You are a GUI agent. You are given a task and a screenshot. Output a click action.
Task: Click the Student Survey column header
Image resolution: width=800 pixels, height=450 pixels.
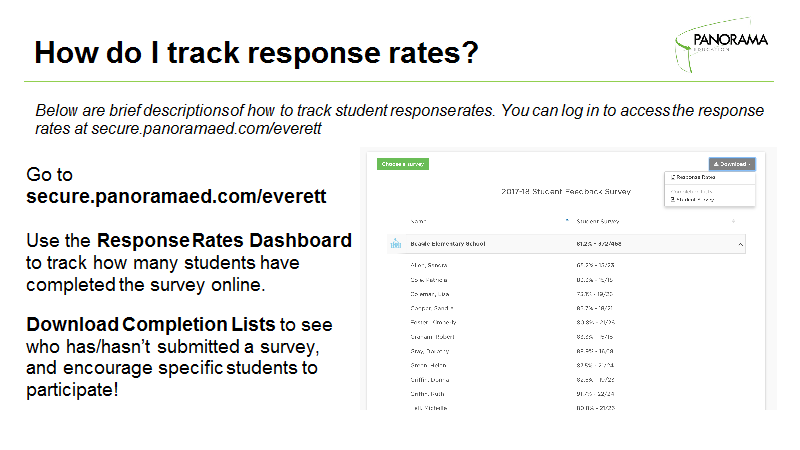pos(597,221)
